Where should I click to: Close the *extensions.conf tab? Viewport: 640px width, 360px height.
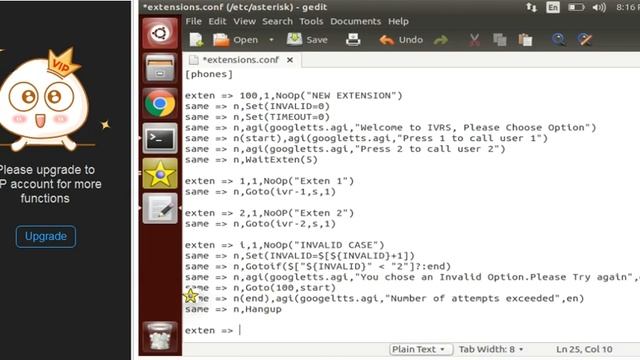pos(290,60)
